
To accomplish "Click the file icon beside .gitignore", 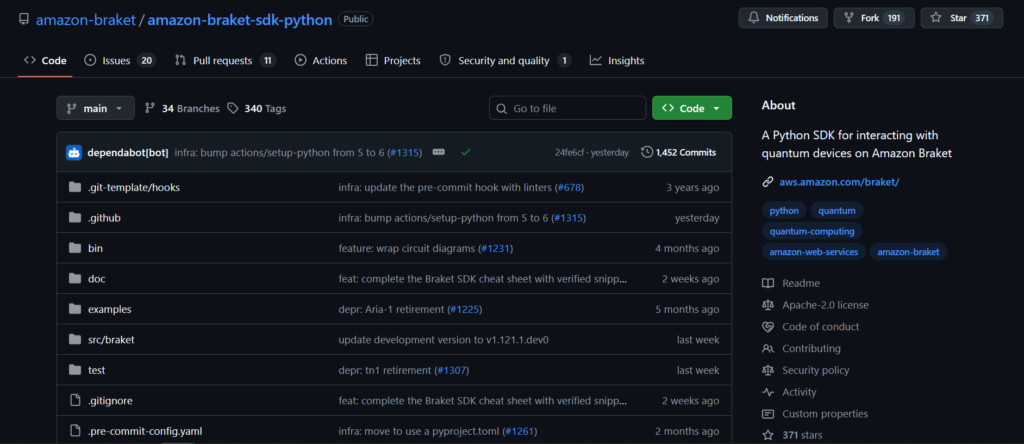I will 74,400.
